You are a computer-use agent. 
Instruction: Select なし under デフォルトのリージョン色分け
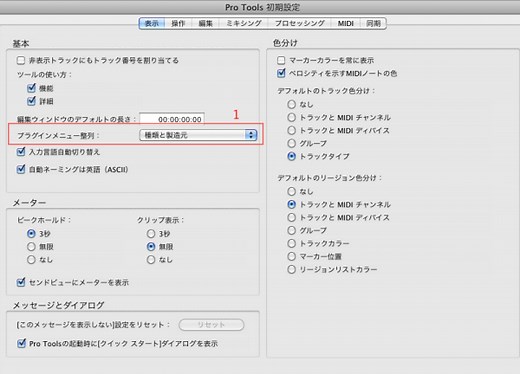tap(292, 191)
